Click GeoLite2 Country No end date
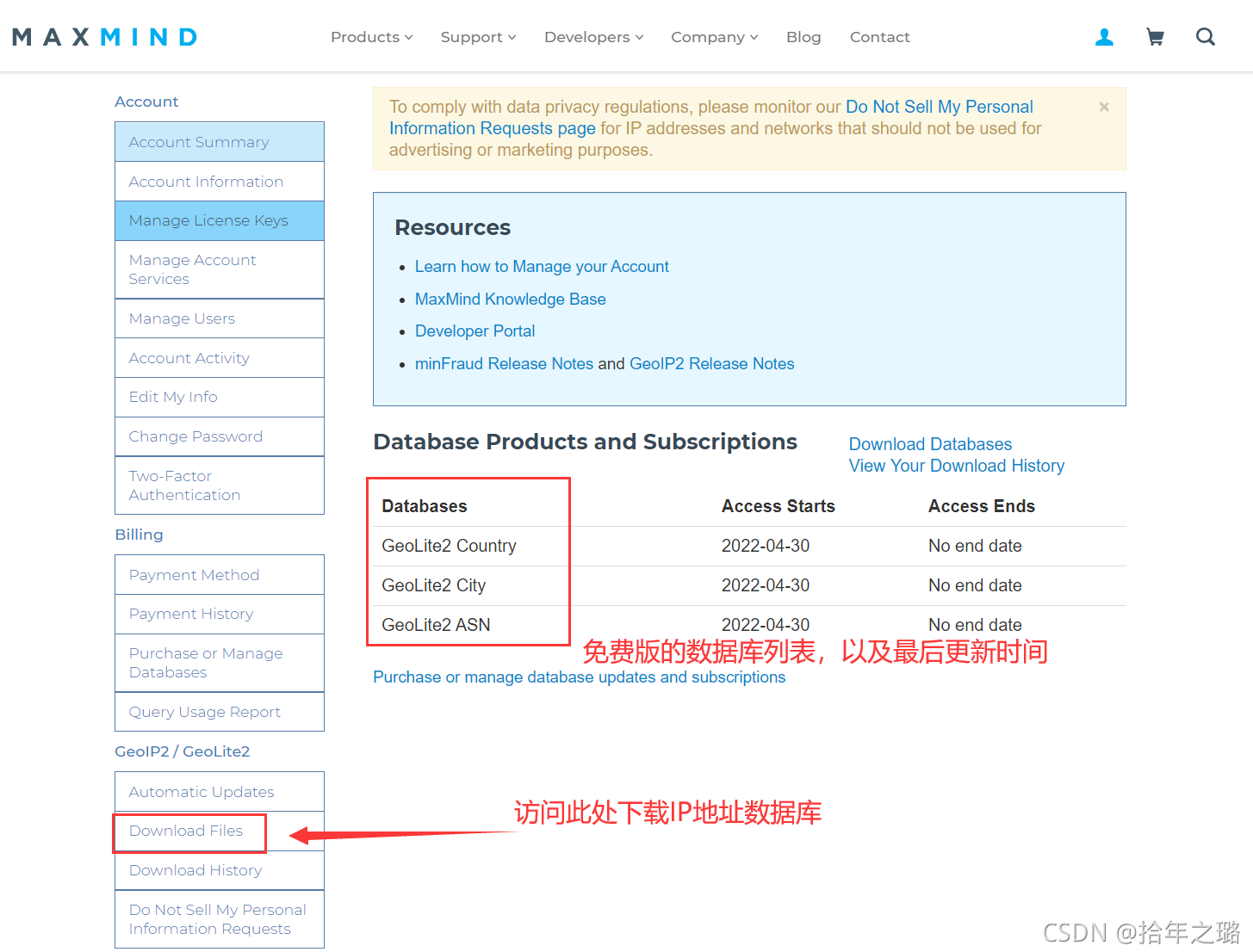The image size is (1253, 952). pyautogui.click(x=975, y=546)
